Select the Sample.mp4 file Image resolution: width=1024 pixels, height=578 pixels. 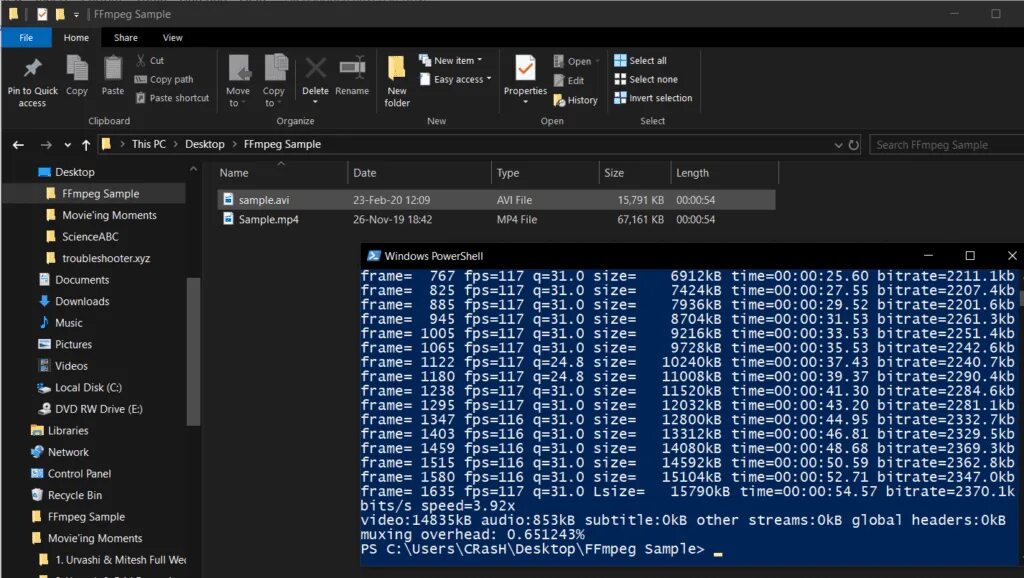point(496,219)
